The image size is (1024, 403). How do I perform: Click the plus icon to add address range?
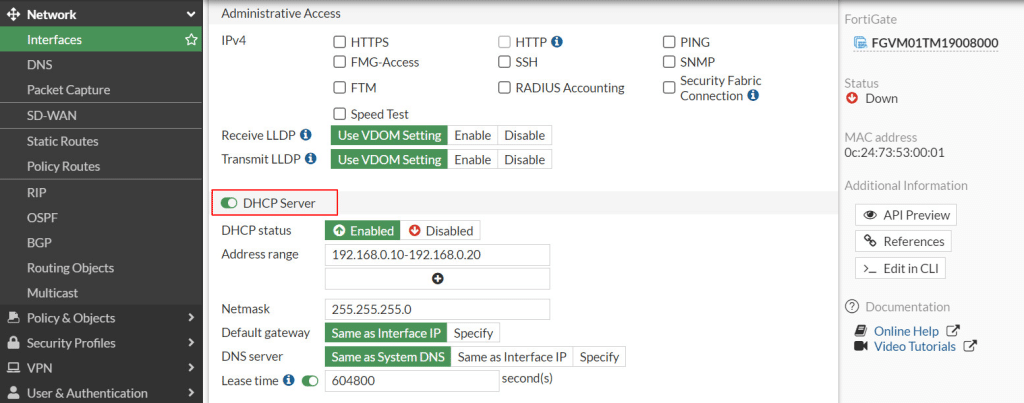438,278
